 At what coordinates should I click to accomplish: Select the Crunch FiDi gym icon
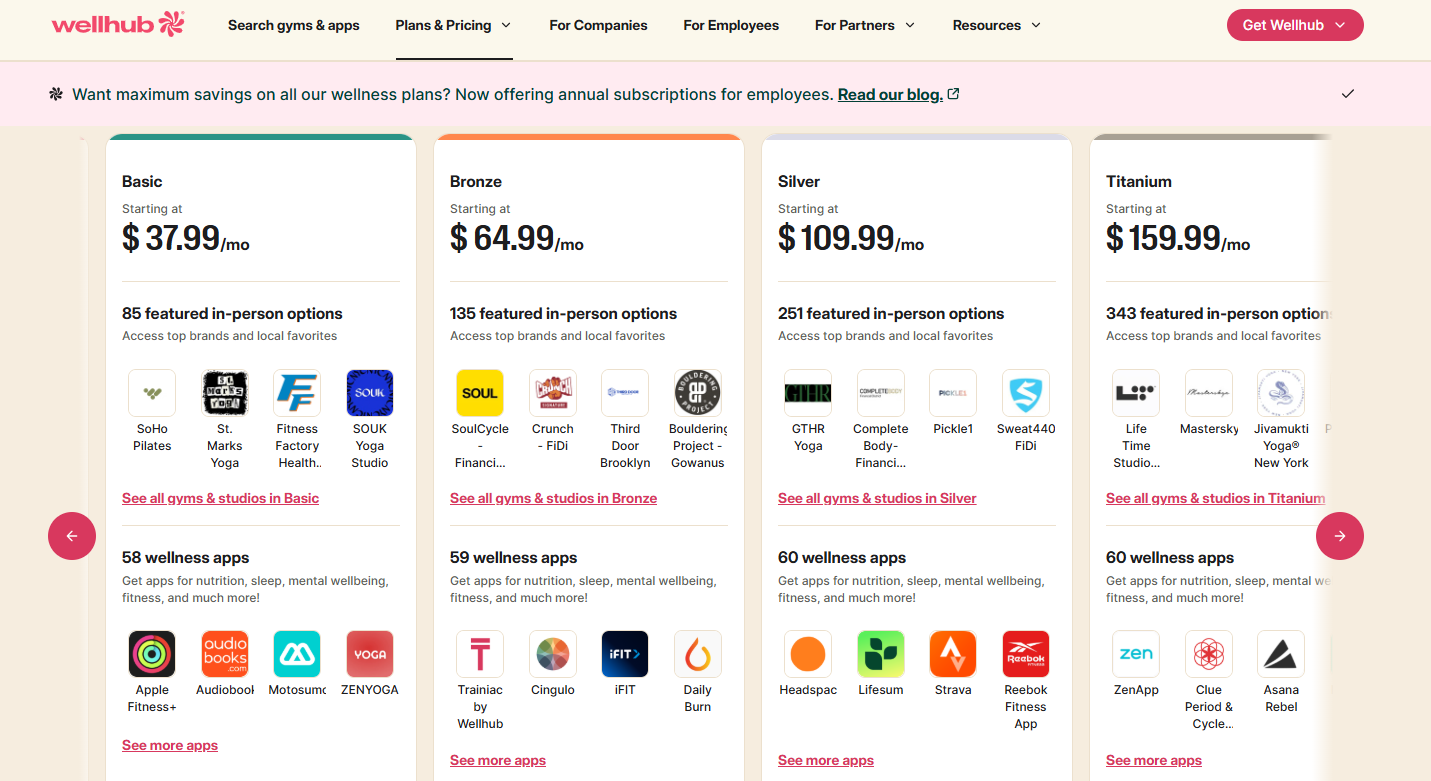click(x=553, y=393)
